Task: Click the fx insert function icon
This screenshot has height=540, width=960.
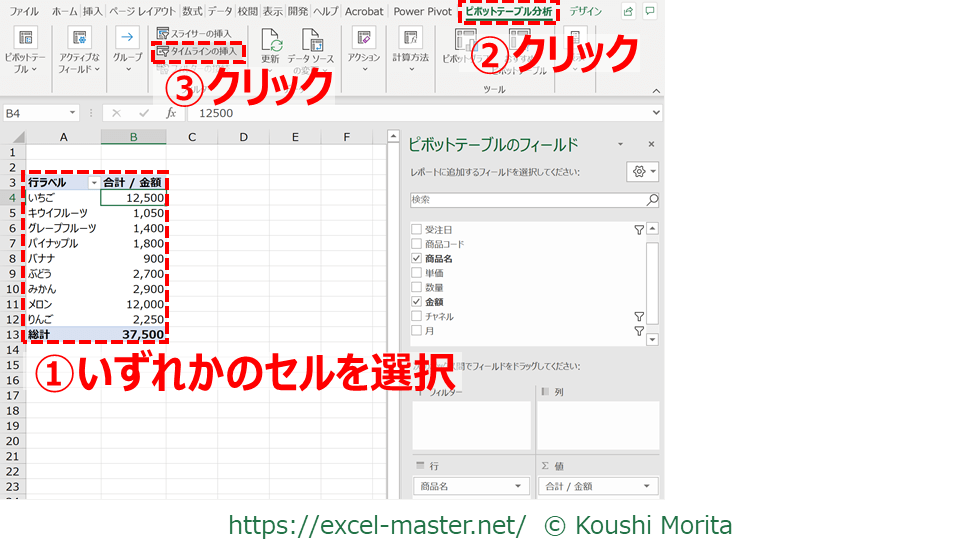Action: coord(169,113)
